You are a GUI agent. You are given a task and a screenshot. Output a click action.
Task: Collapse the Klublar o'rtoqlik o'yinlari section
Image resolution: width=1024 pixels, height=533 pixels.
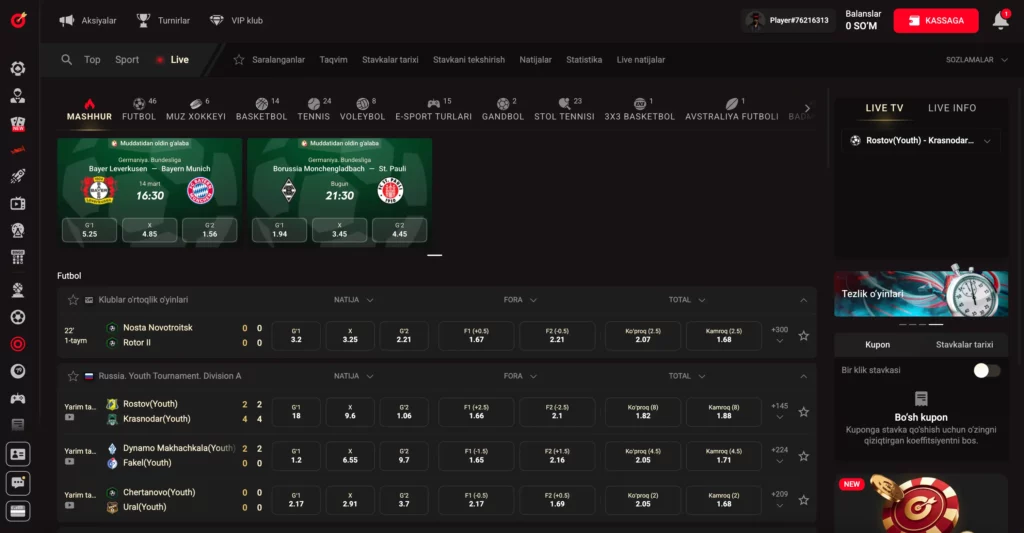[804, 300]
